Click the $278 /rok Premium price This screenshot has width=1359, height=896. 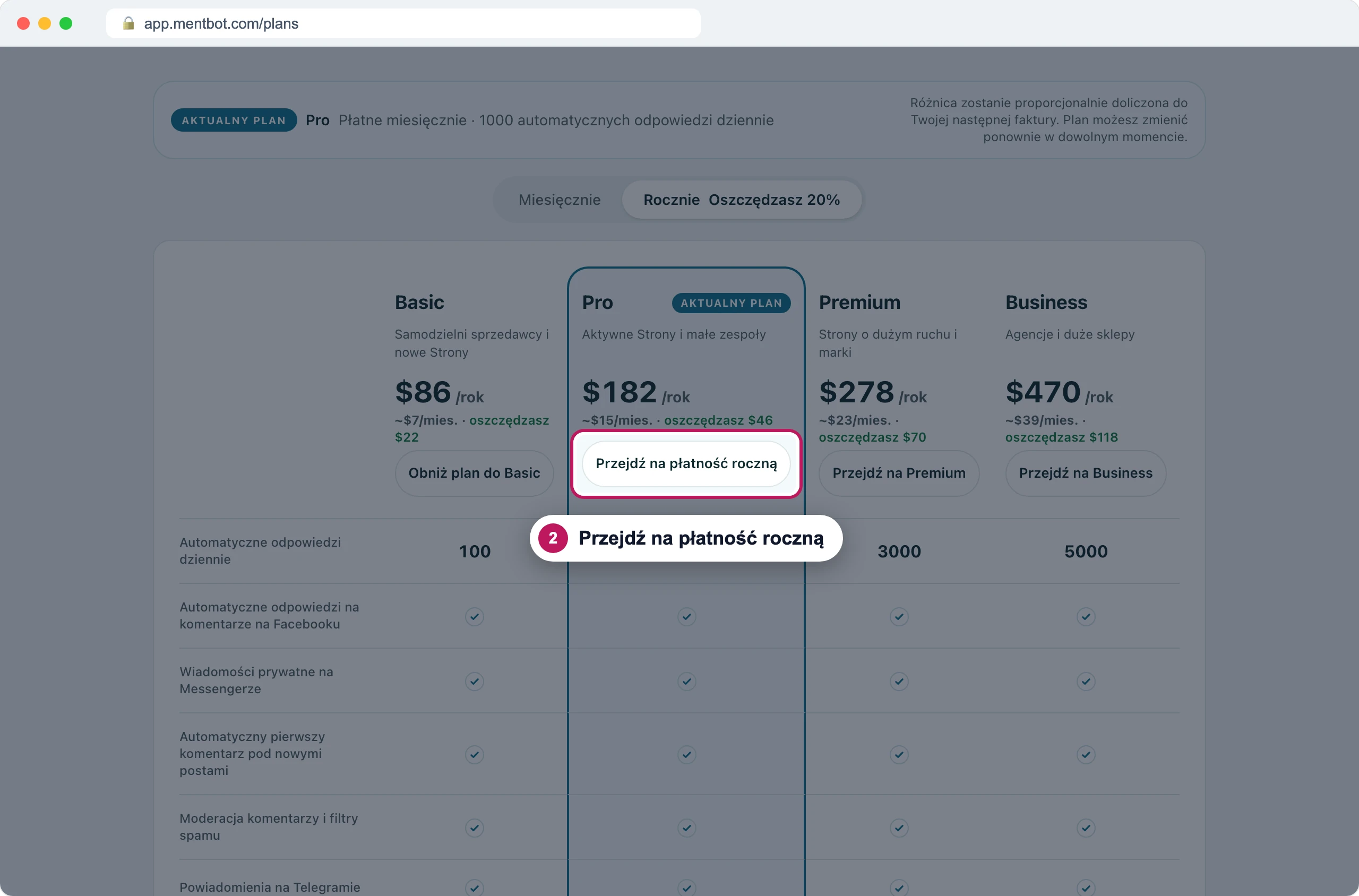(873, 393)
